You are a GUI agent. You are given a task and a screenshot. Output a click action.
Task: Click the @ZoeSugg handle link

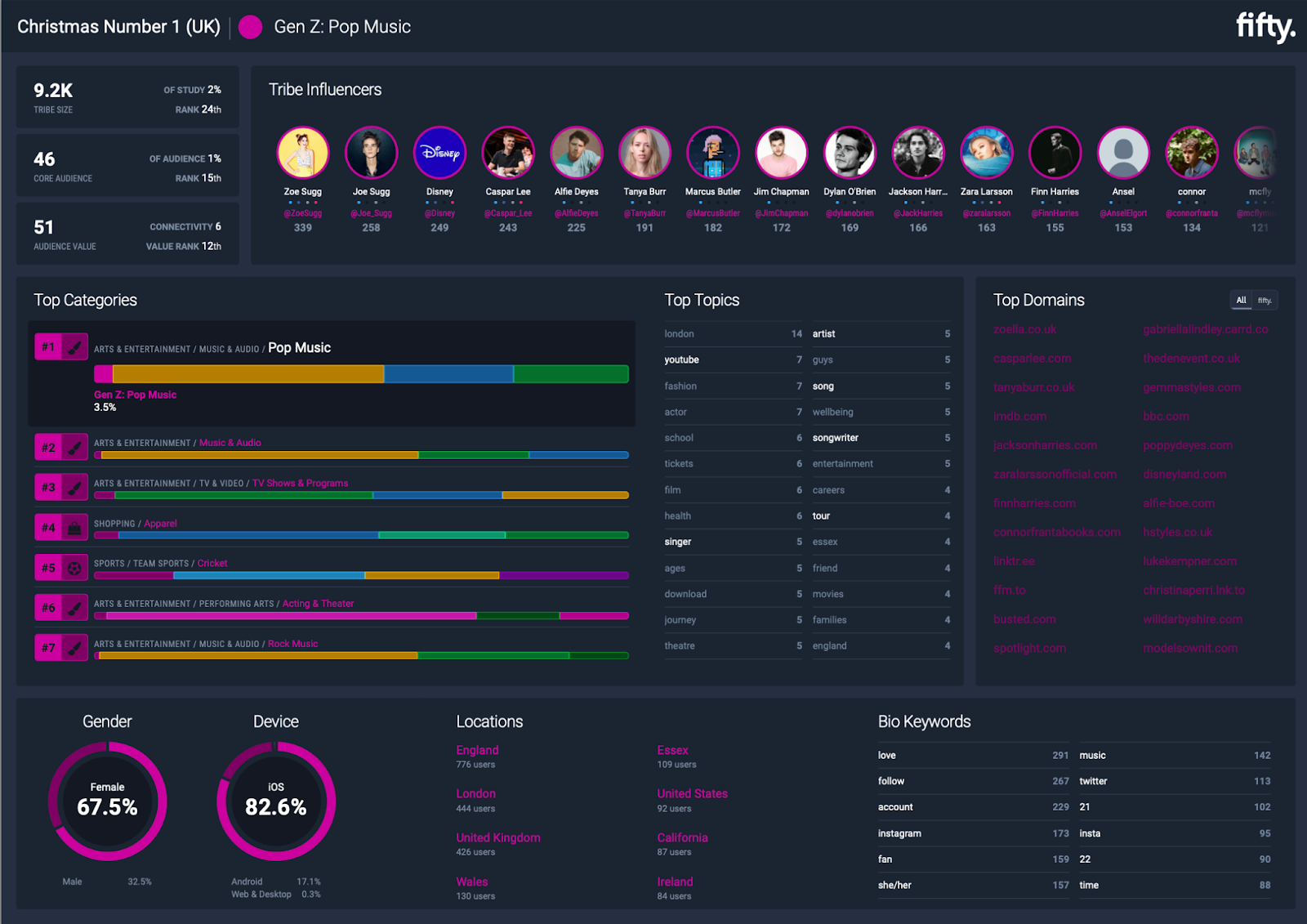303,213
